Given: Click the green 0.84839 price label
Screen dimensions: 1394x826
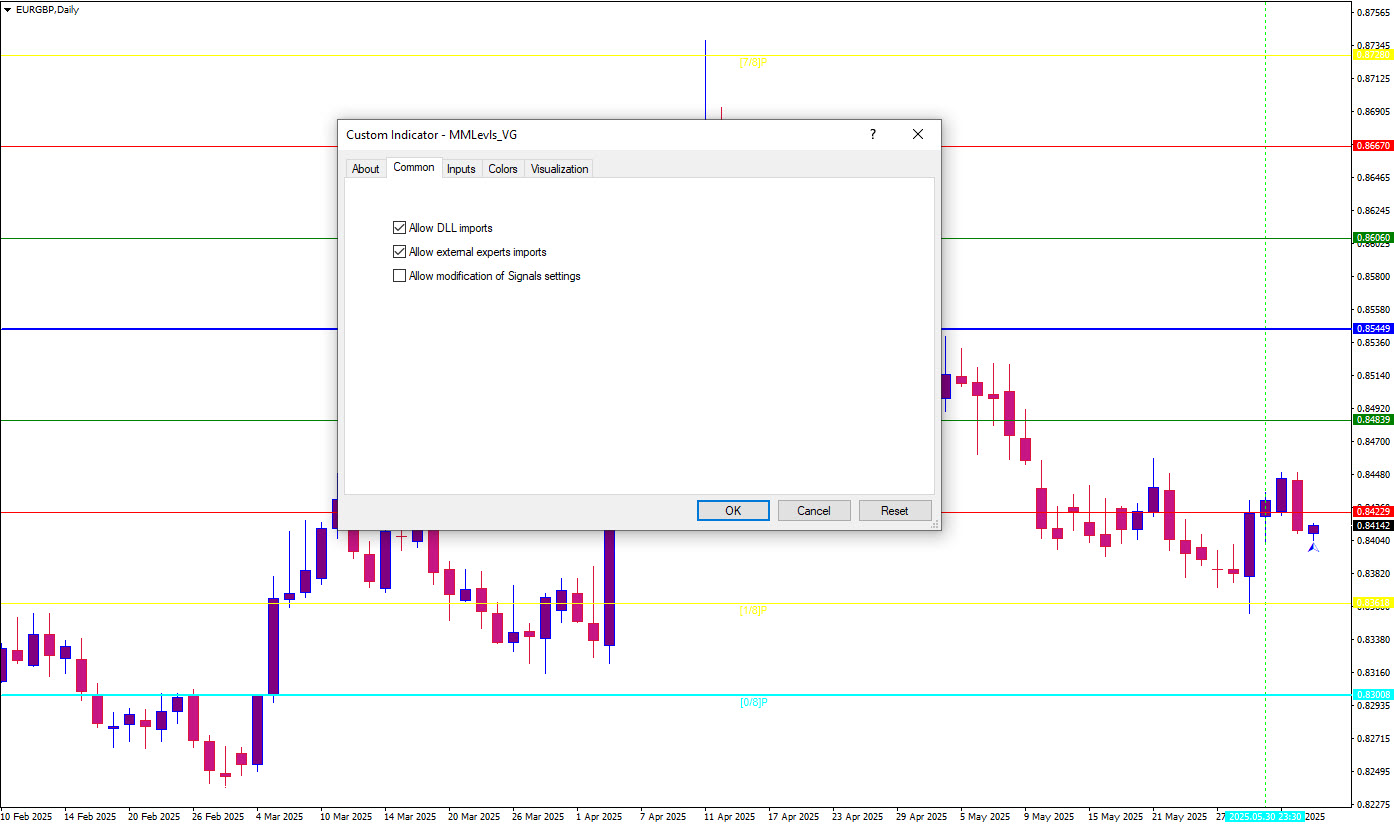Looking at the screenshot, I should click(1373, 420).
